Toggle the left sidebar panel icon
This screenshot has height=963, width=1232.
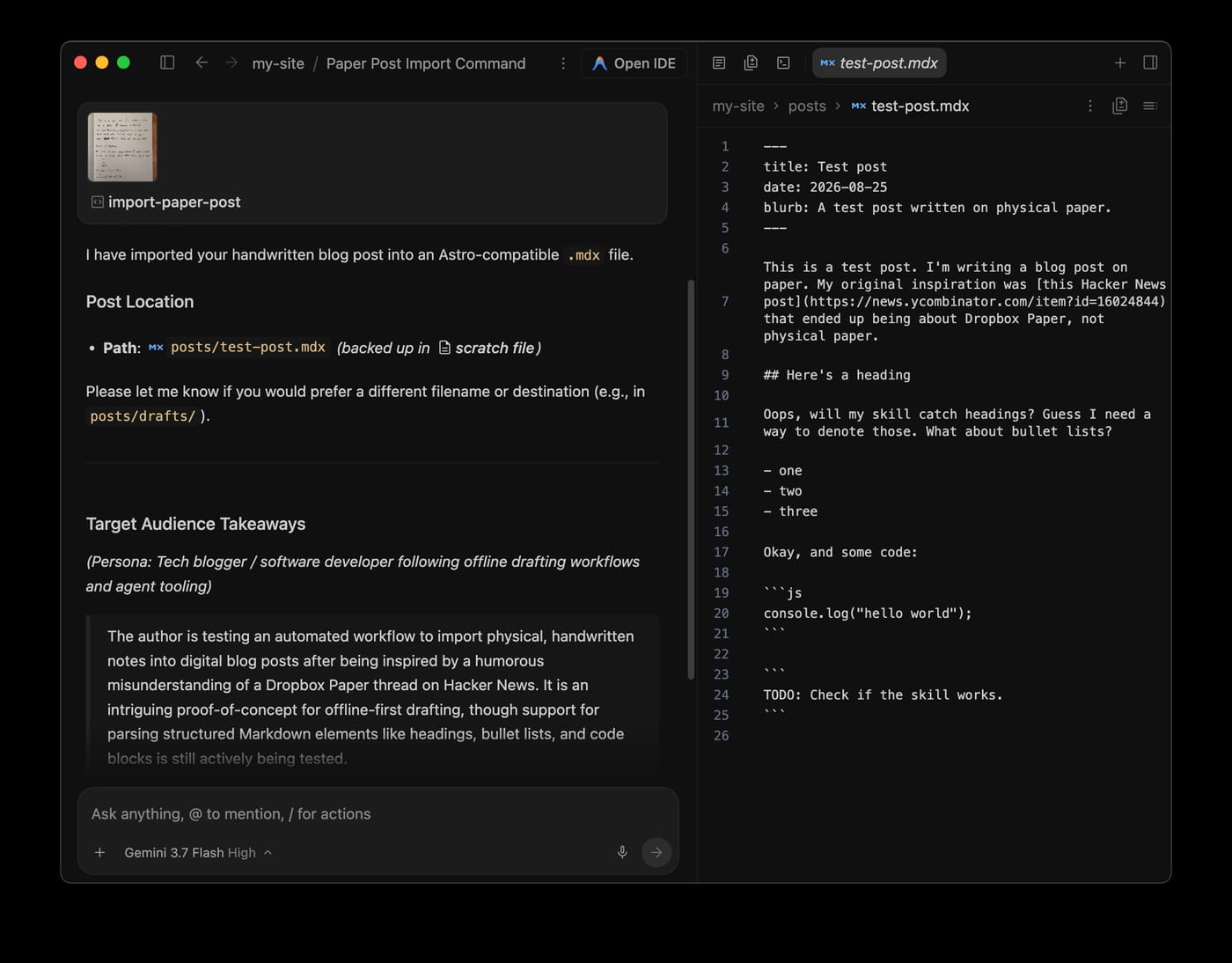tap(167, 62)
